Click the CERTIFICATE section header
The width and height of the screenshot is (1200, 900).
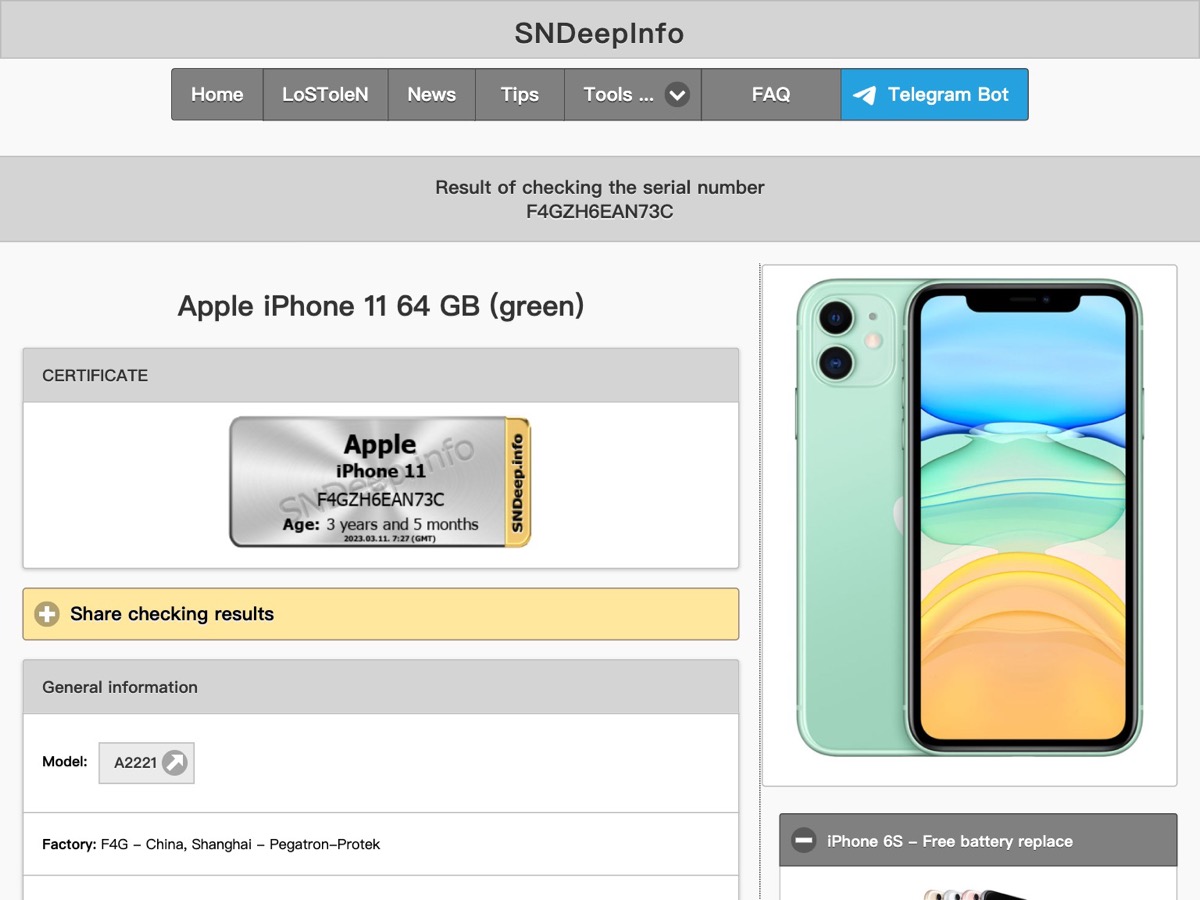(381, 376)
